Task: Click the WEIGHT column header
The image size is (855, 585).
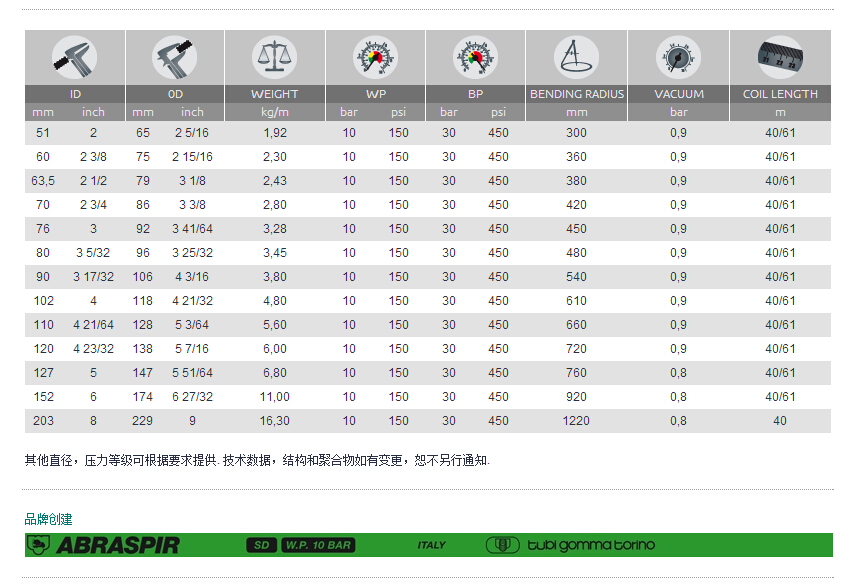Action: tap(275, 94)
